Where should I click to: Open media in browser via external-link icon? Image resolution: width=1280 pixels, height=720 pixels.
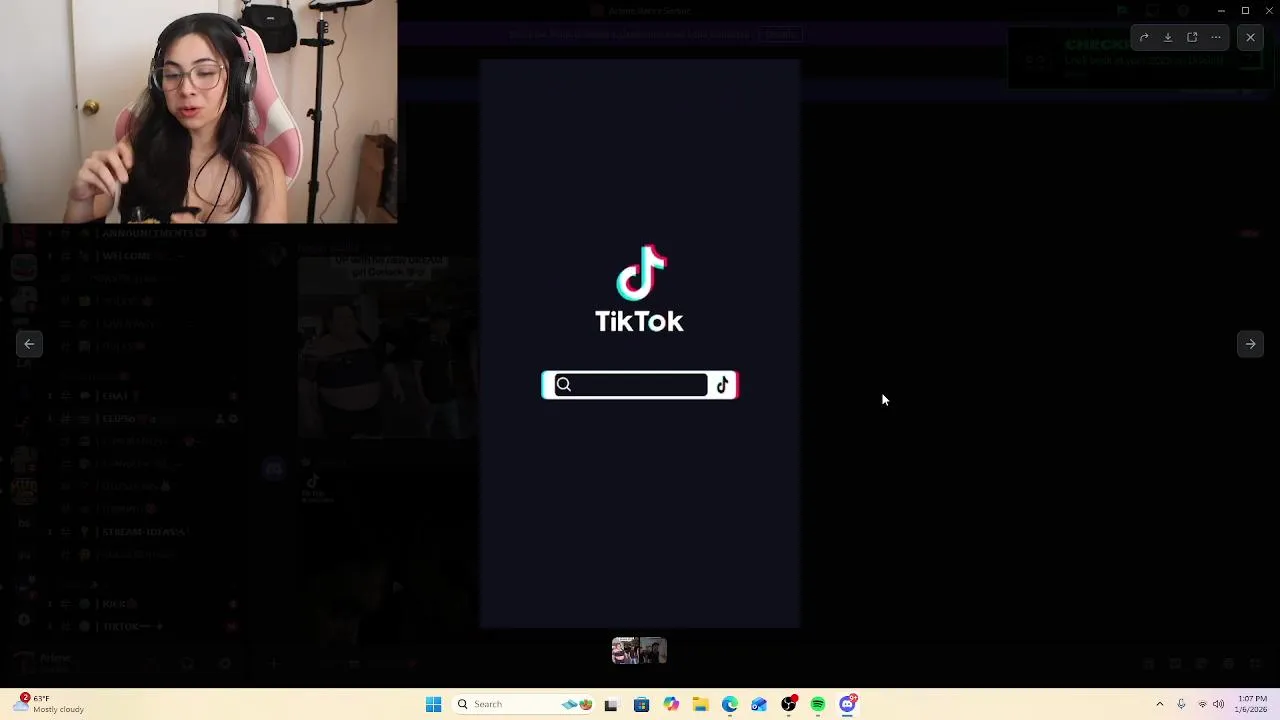point(1192,37)
